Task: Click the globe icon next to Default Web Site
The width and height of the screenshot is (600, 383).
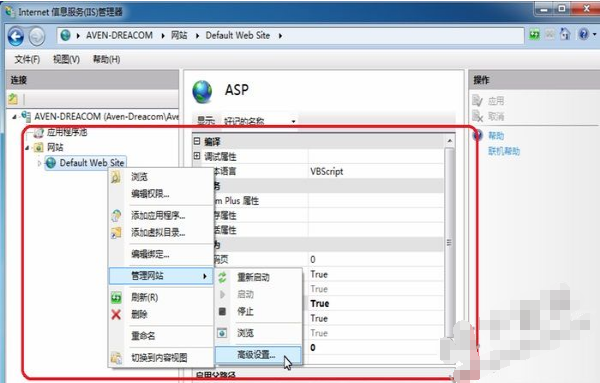Action: click(x=51, y=163)
